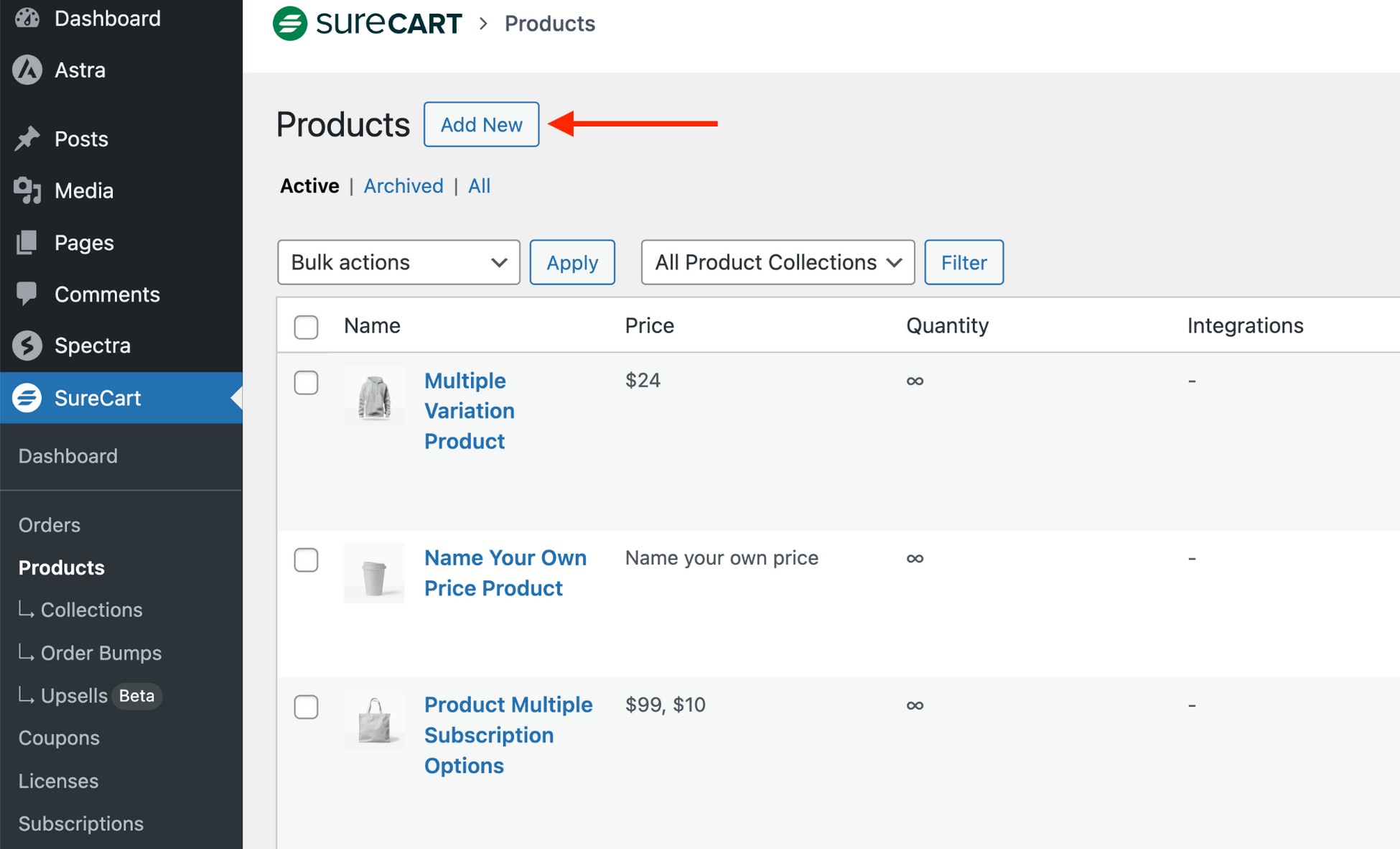This screenshot has height=849, width=1400.
Task: Go to Subscriptions submenu item
Action: tap(81, 824)
